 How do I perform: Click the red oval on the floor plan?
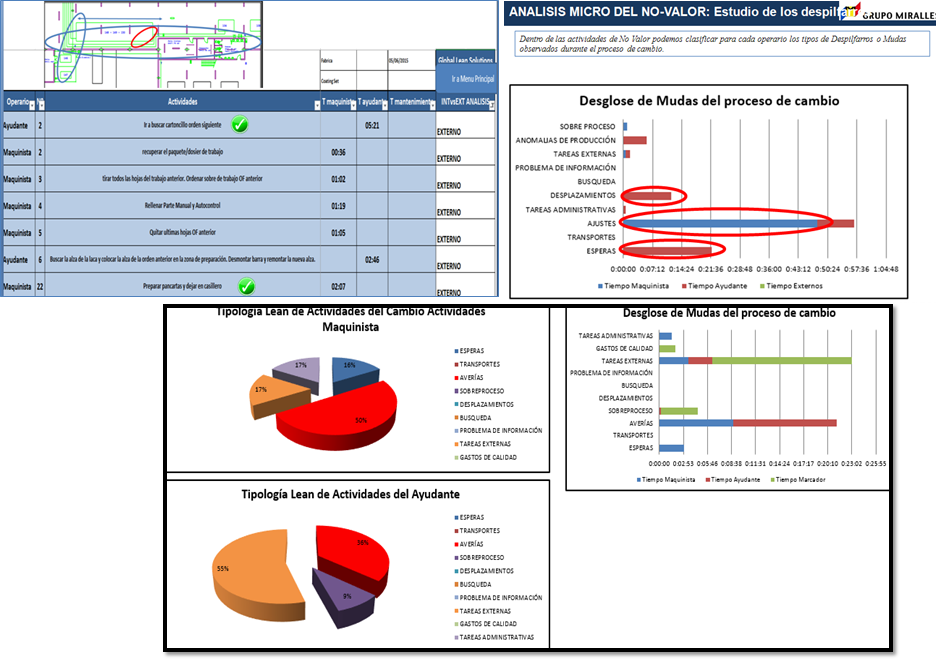click(145, 37)
